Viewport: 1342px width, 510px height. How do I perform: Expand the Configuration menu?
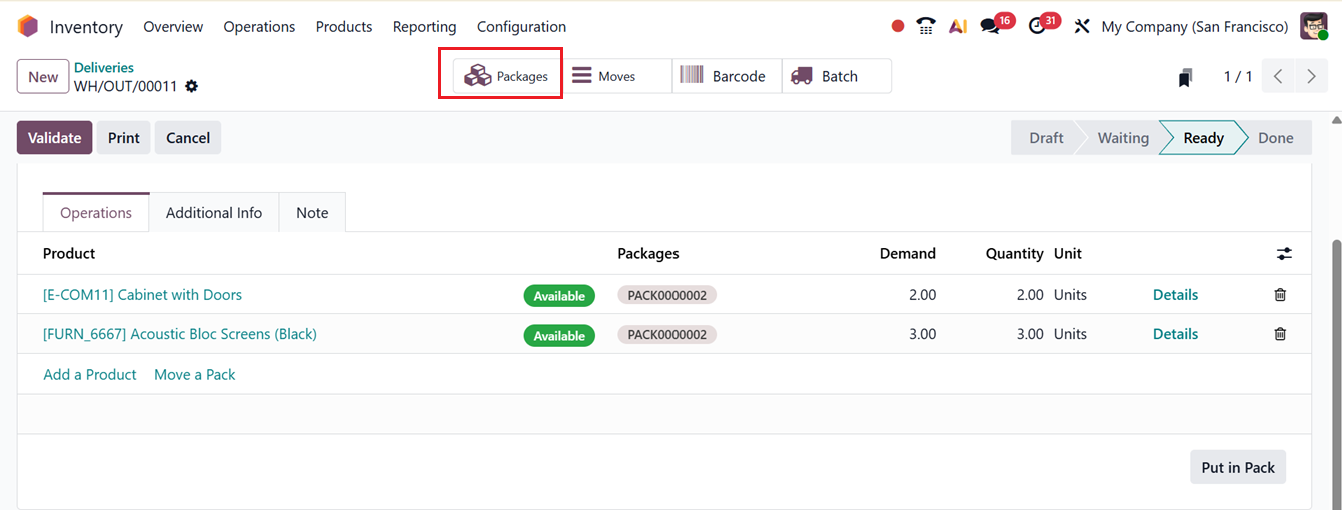(x=521, y=27)
